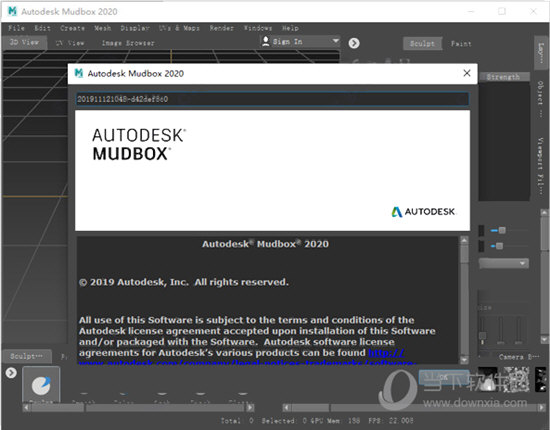Open the Mesh menu
This screenshot has width=550, height=430.
pos(102,28)
